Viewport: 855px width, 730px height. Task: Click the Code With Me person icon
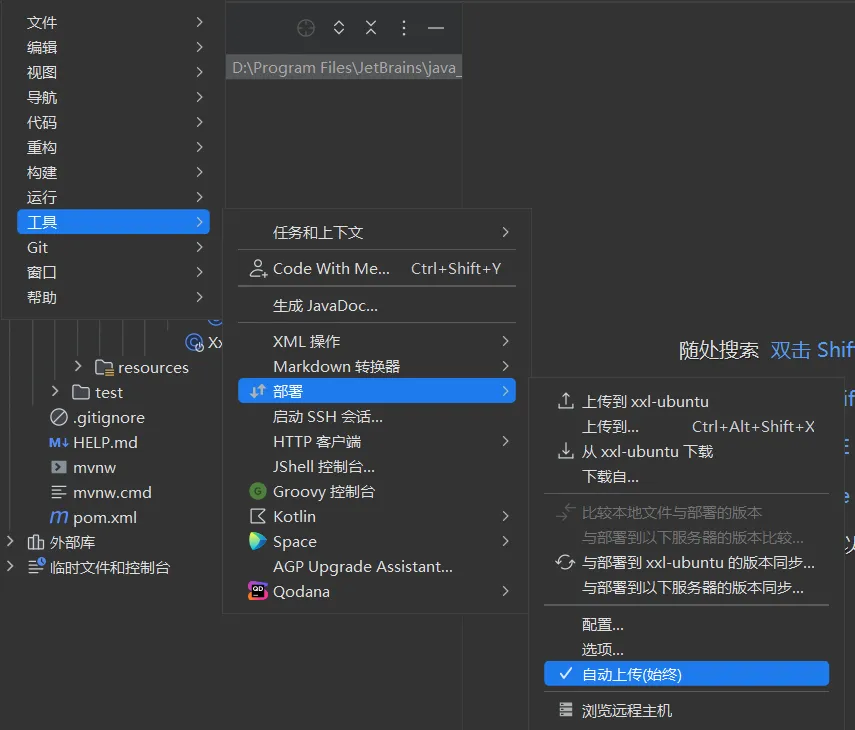pyautogui.click(x=258, y=268)
